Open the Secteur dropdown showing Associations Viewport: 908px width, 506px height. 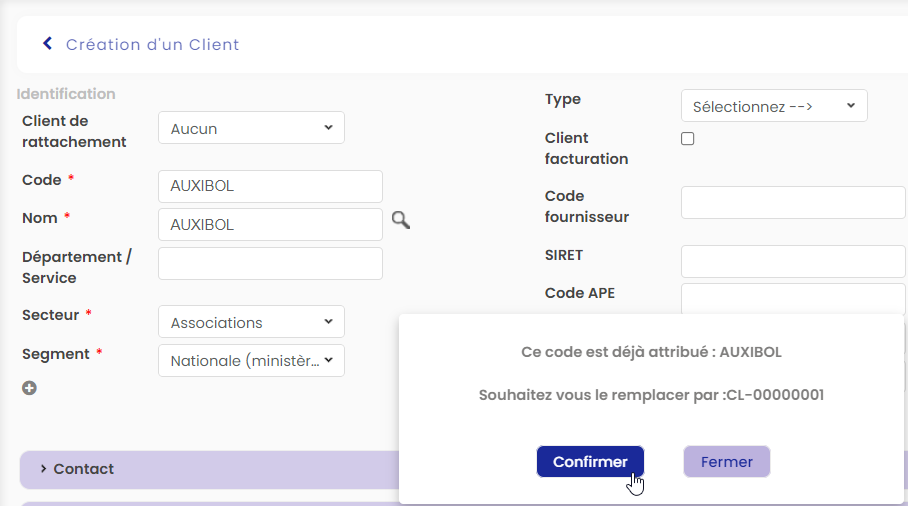click(251, 322)
